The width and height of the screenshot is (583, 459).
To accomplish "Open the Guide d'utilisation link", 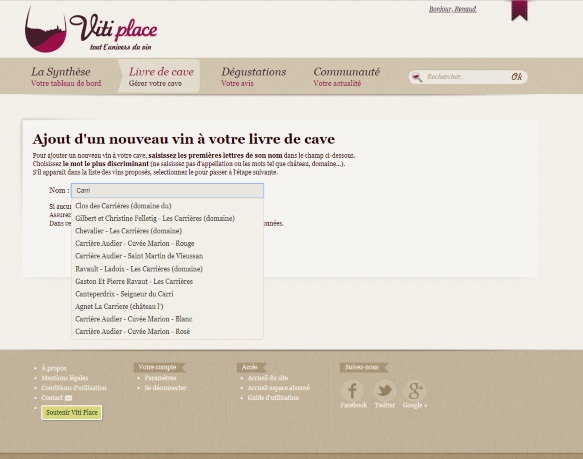I will click(x=273, y=398).
